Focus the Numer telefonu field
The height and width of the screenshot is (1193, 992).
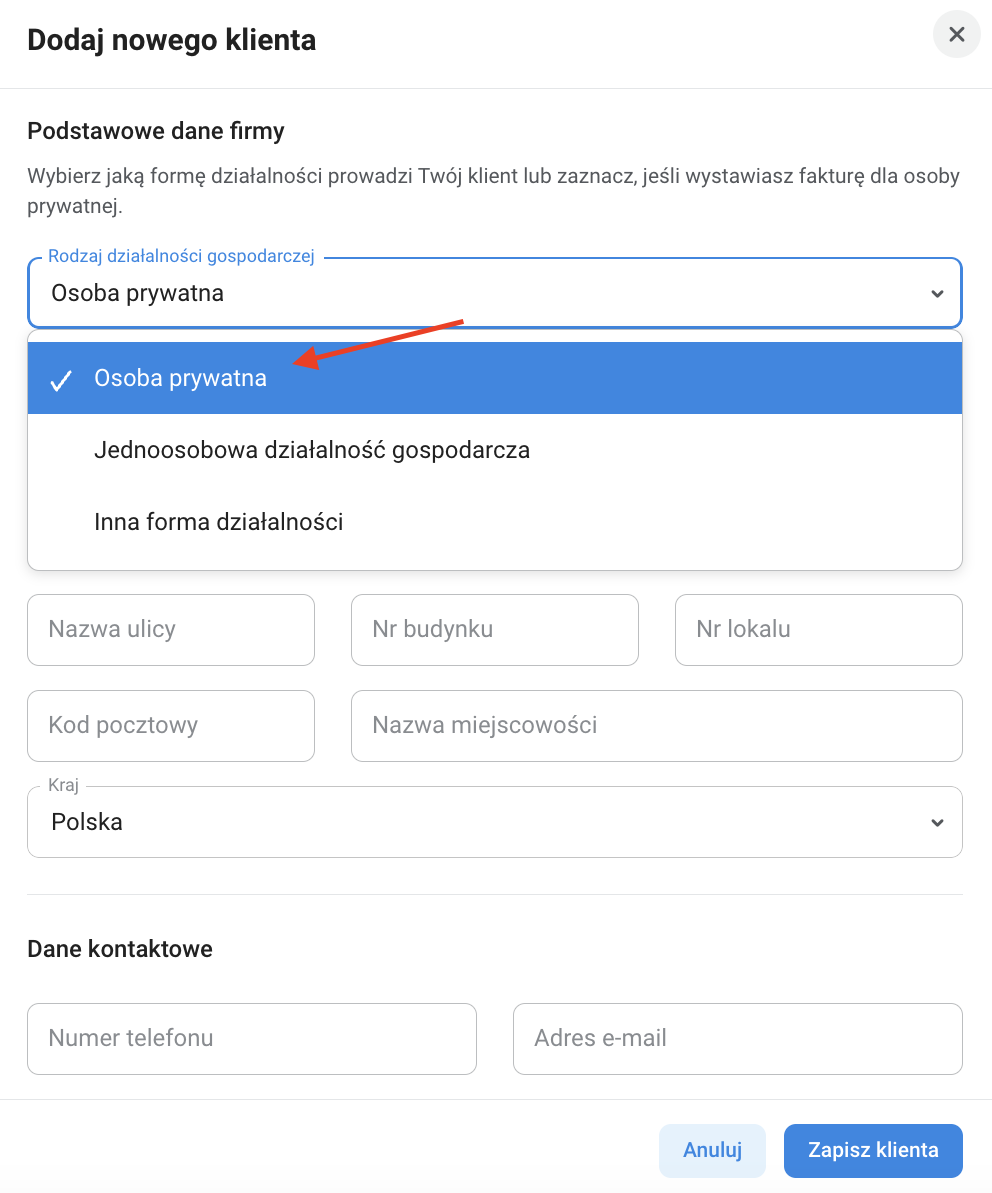[x=252, y=1039]
